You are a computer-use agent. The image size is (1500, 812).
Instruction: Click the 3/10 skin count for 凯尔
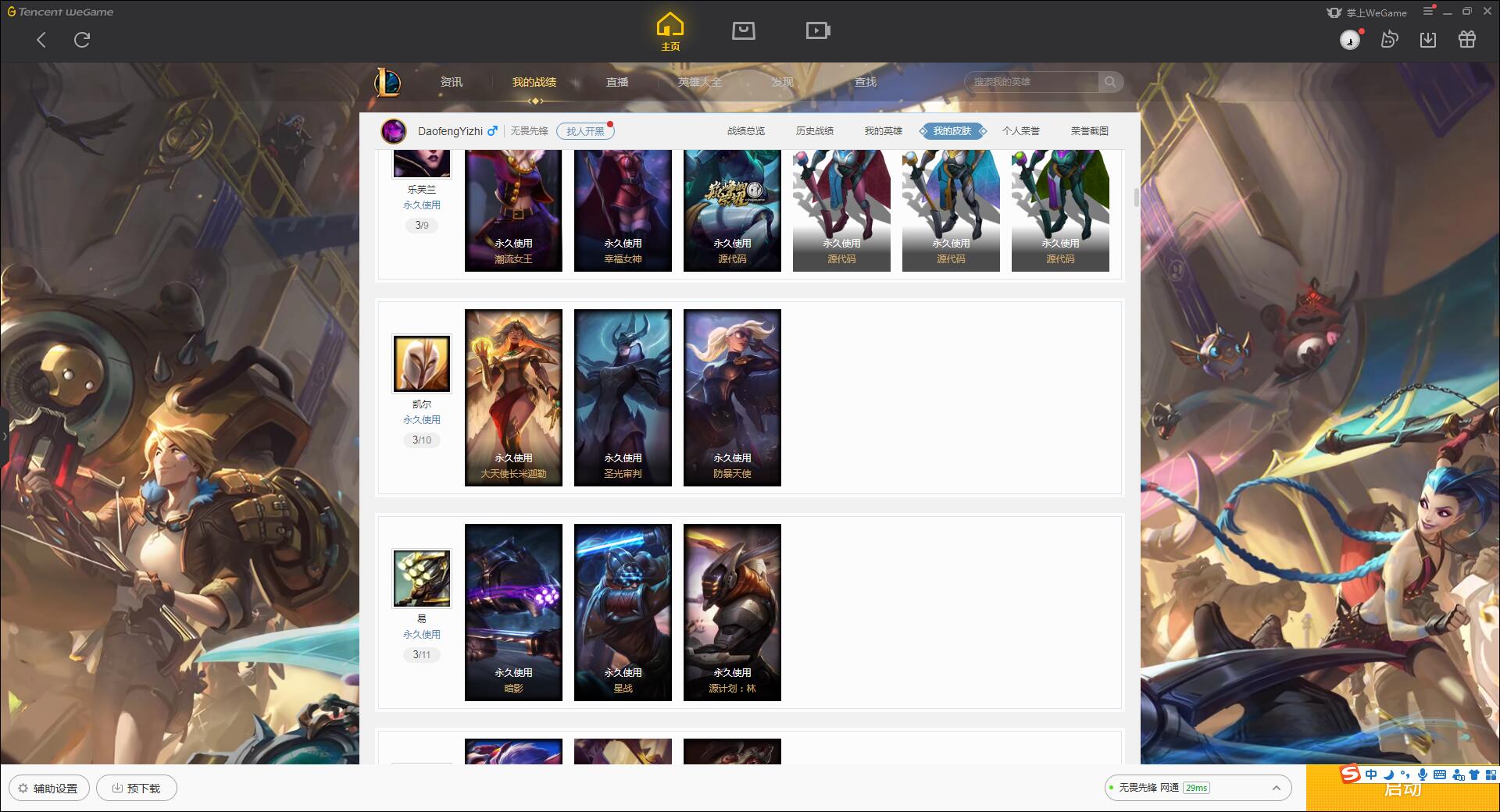click(422, 440)
